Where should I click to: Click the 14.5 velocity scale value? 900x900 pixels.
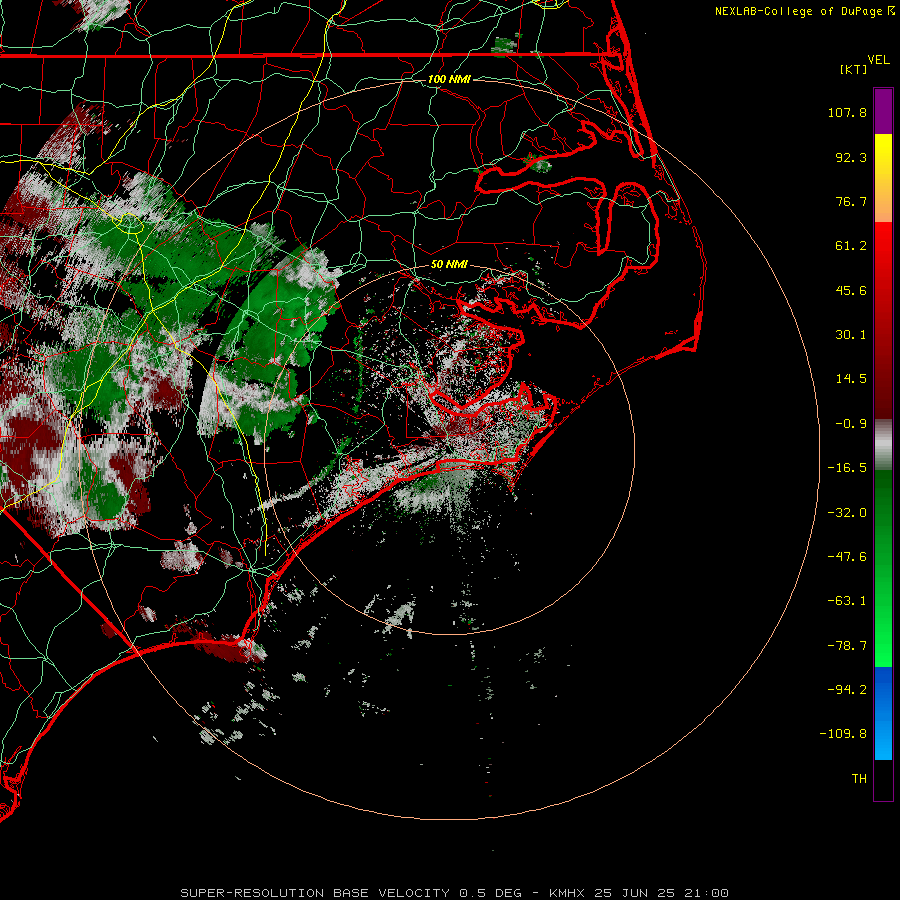[x=851, y=379]
